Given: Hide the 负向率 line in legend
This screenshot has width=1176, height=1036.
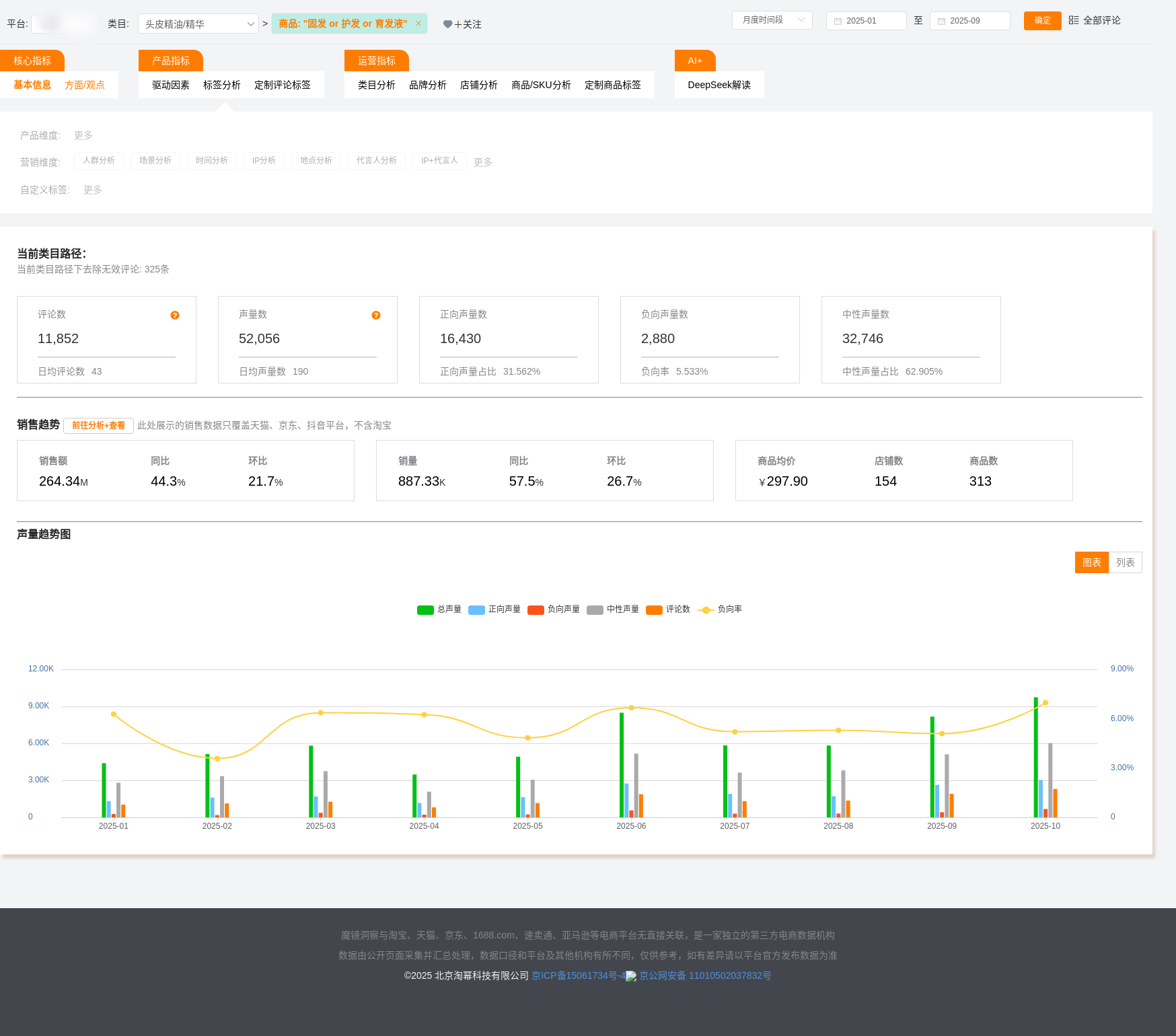Looking at the screenshot, I should pos(706,609).
